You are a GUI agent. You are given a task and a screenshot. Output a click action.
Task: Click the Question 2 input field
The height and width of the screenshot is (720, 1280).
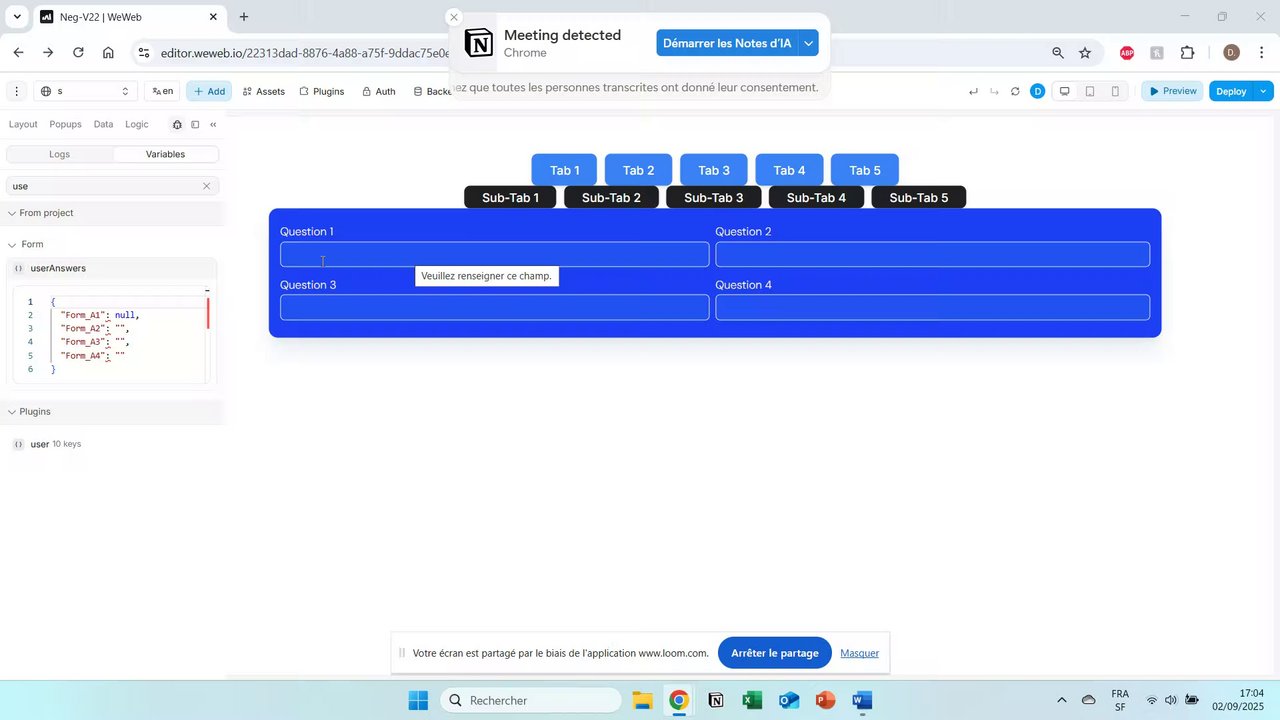[x=932, y=254]
